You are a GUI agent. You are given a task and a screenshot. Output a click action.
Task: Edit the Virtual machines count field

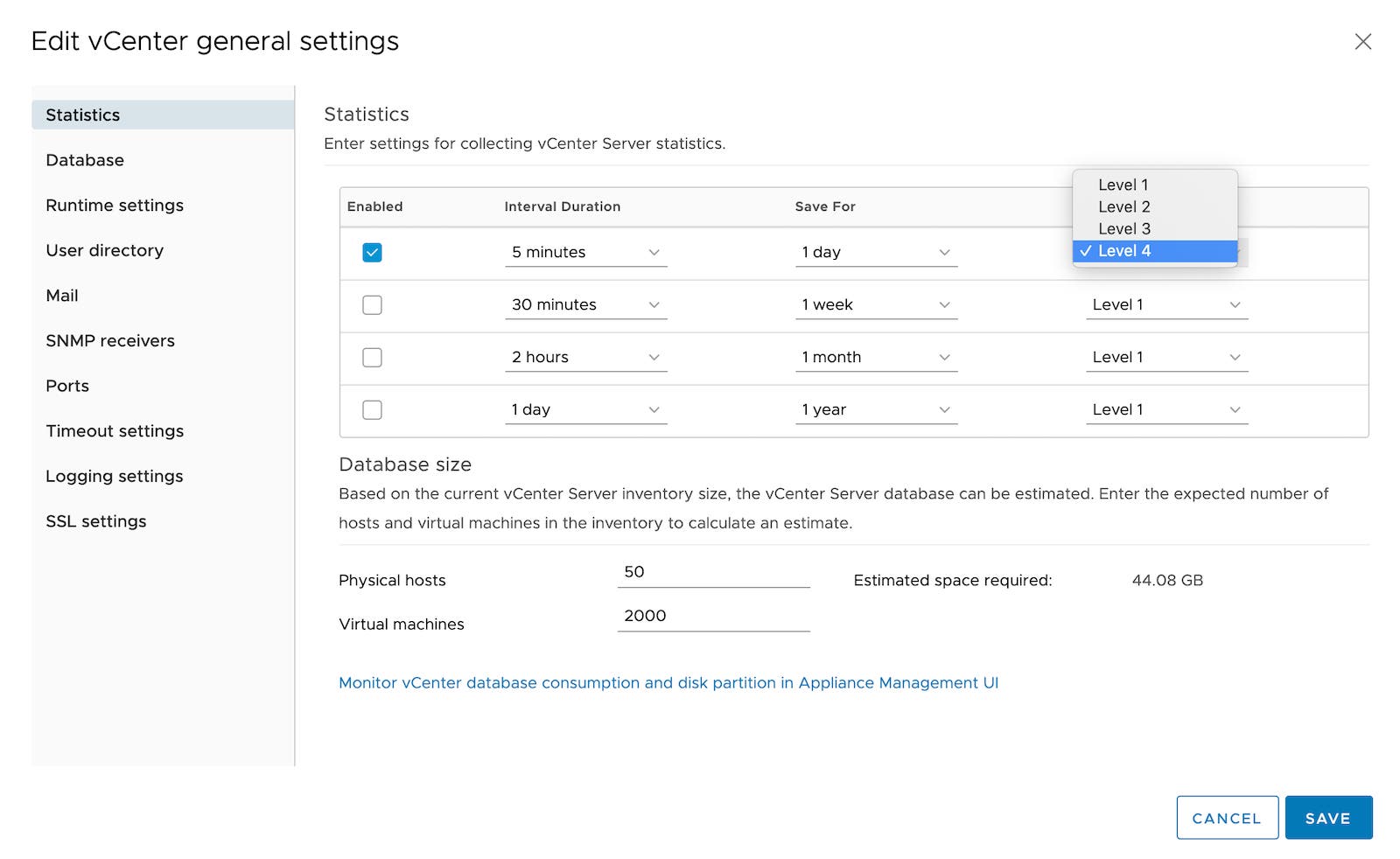[713, 615]
